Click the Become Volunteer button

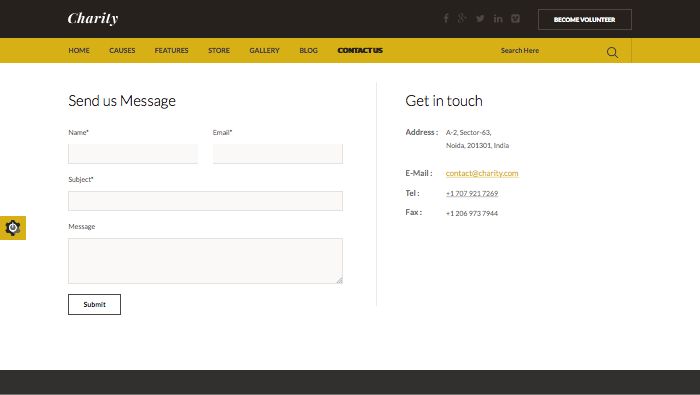tap(584, 20)
